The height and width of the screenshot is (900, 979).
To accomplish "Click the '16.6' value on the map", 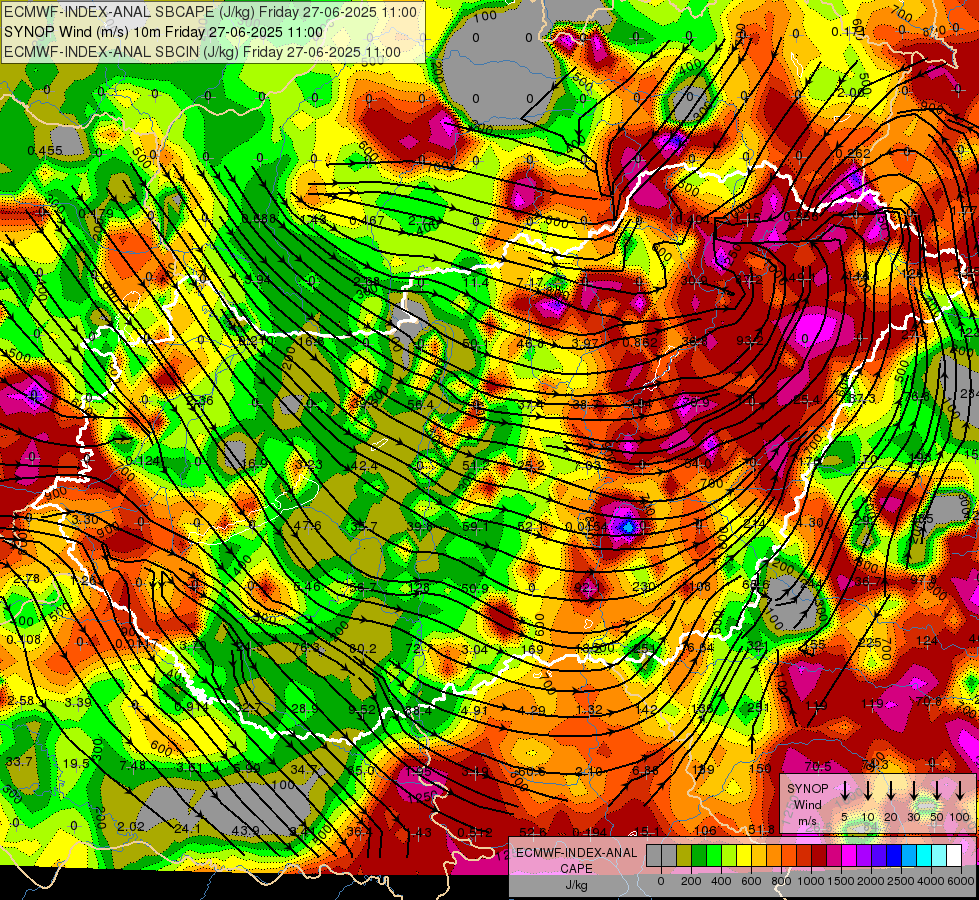I will coord(312,342).
